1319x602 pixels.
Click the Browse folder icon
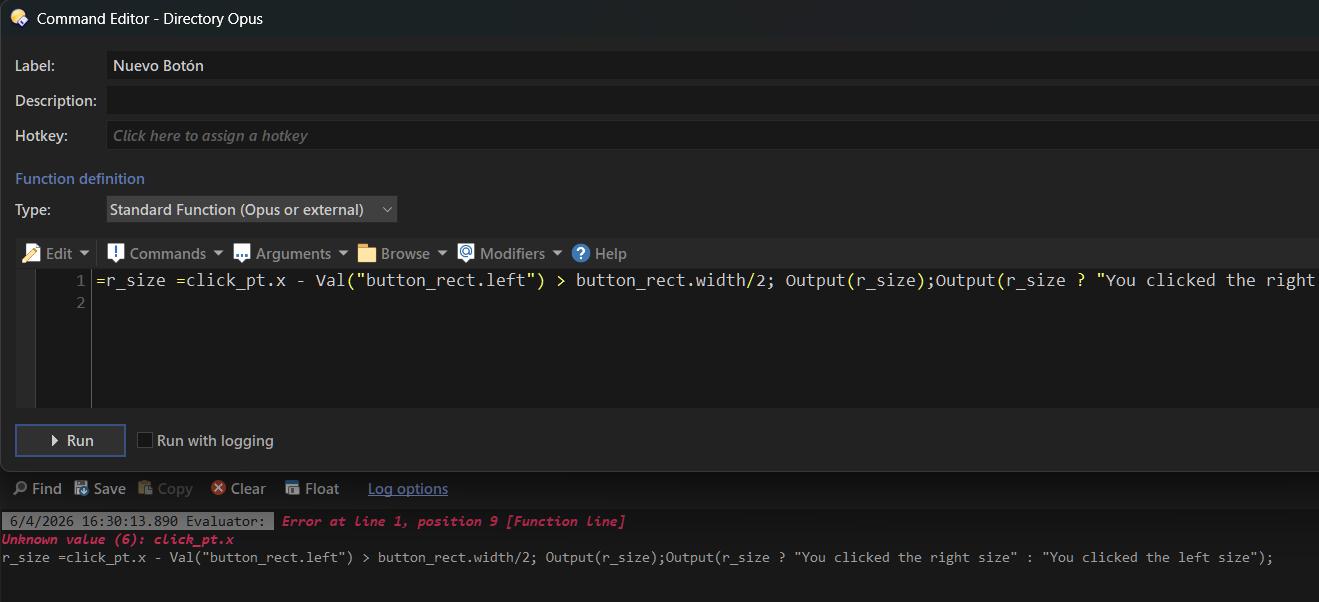point(367,253)
